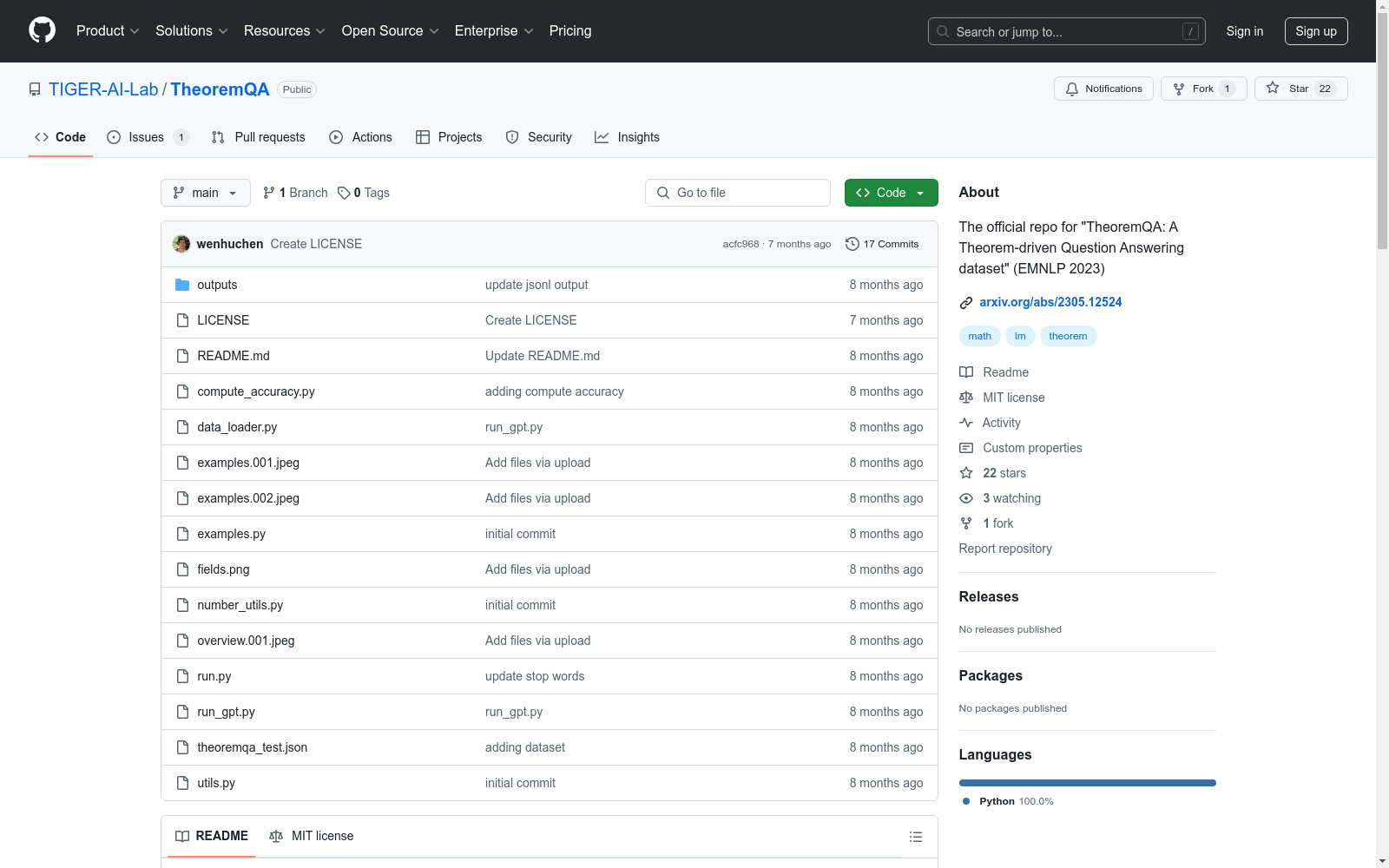Open the Security tab

tap(539, 137)
